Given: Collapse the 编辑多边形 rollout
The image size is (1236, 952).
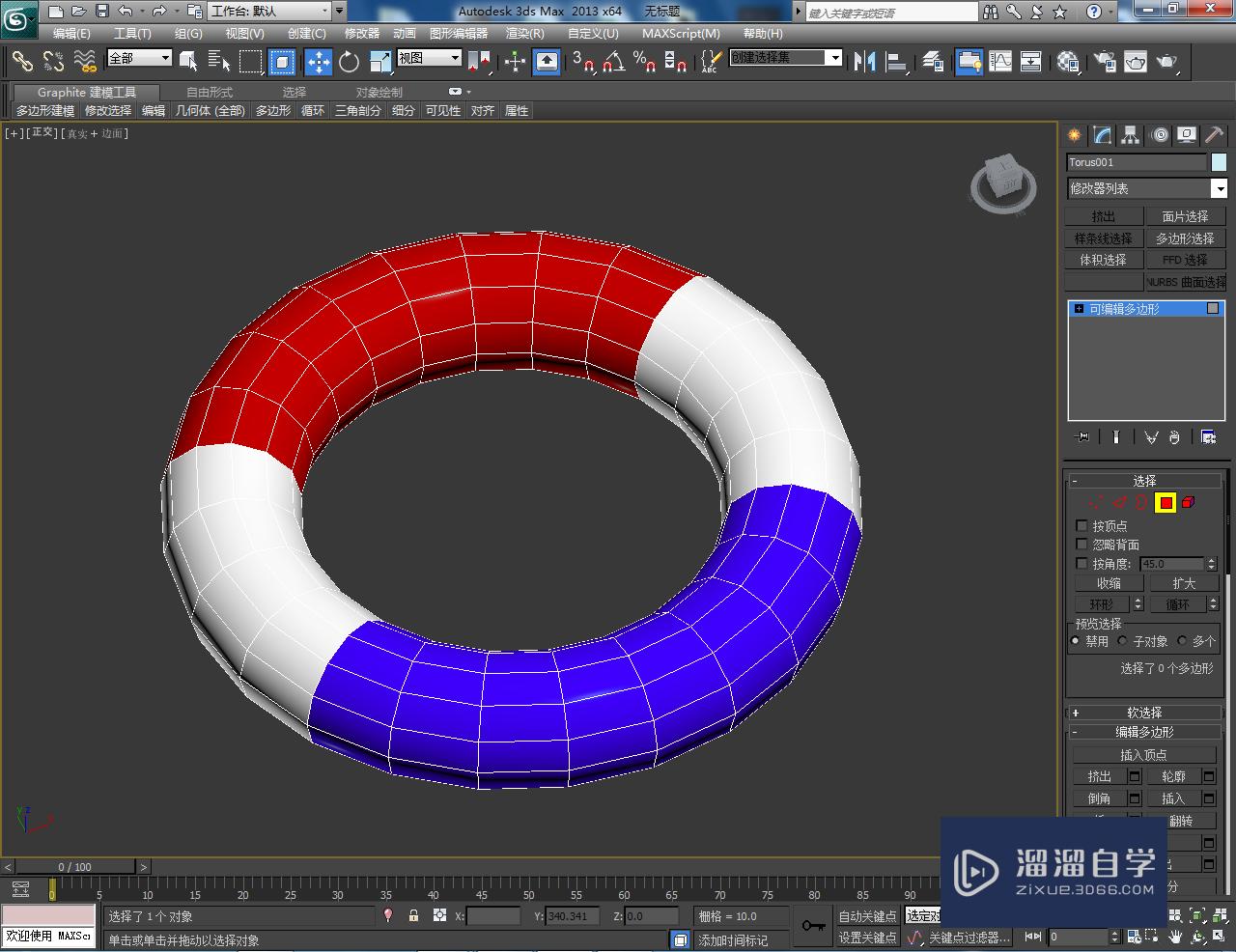Looking at the screenshot, I should (x=1144, y=732).
